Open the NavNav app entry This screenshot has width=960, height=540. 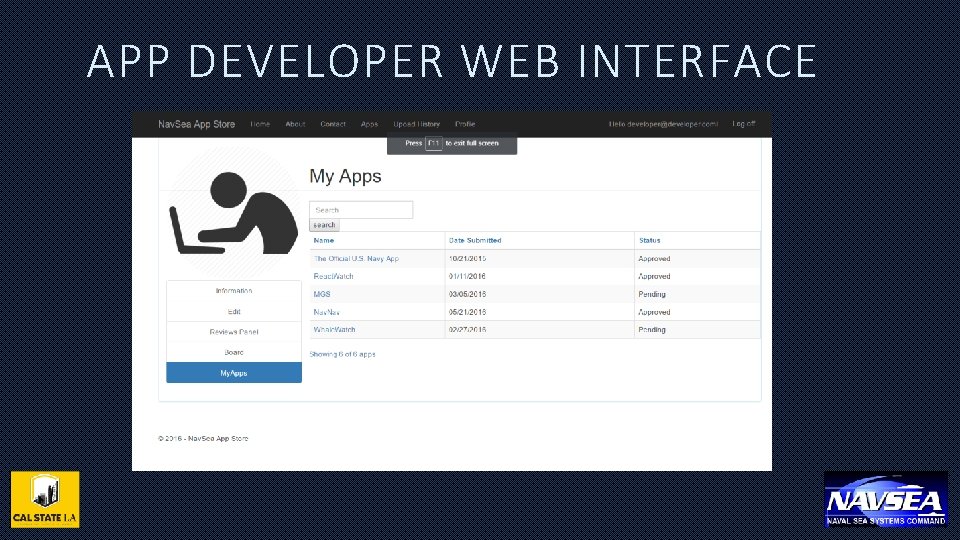[326, 312]
